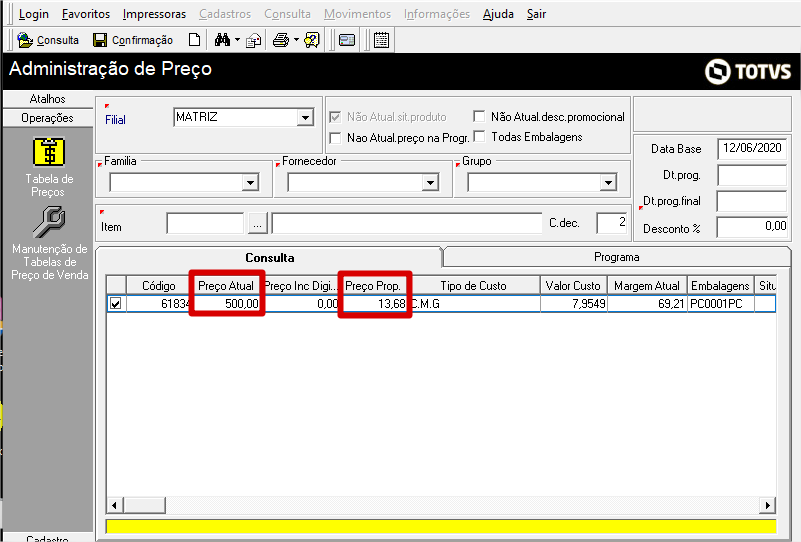Click the yellow status bar
Viewport: 801px width, 542px height.
coord(441,526)
